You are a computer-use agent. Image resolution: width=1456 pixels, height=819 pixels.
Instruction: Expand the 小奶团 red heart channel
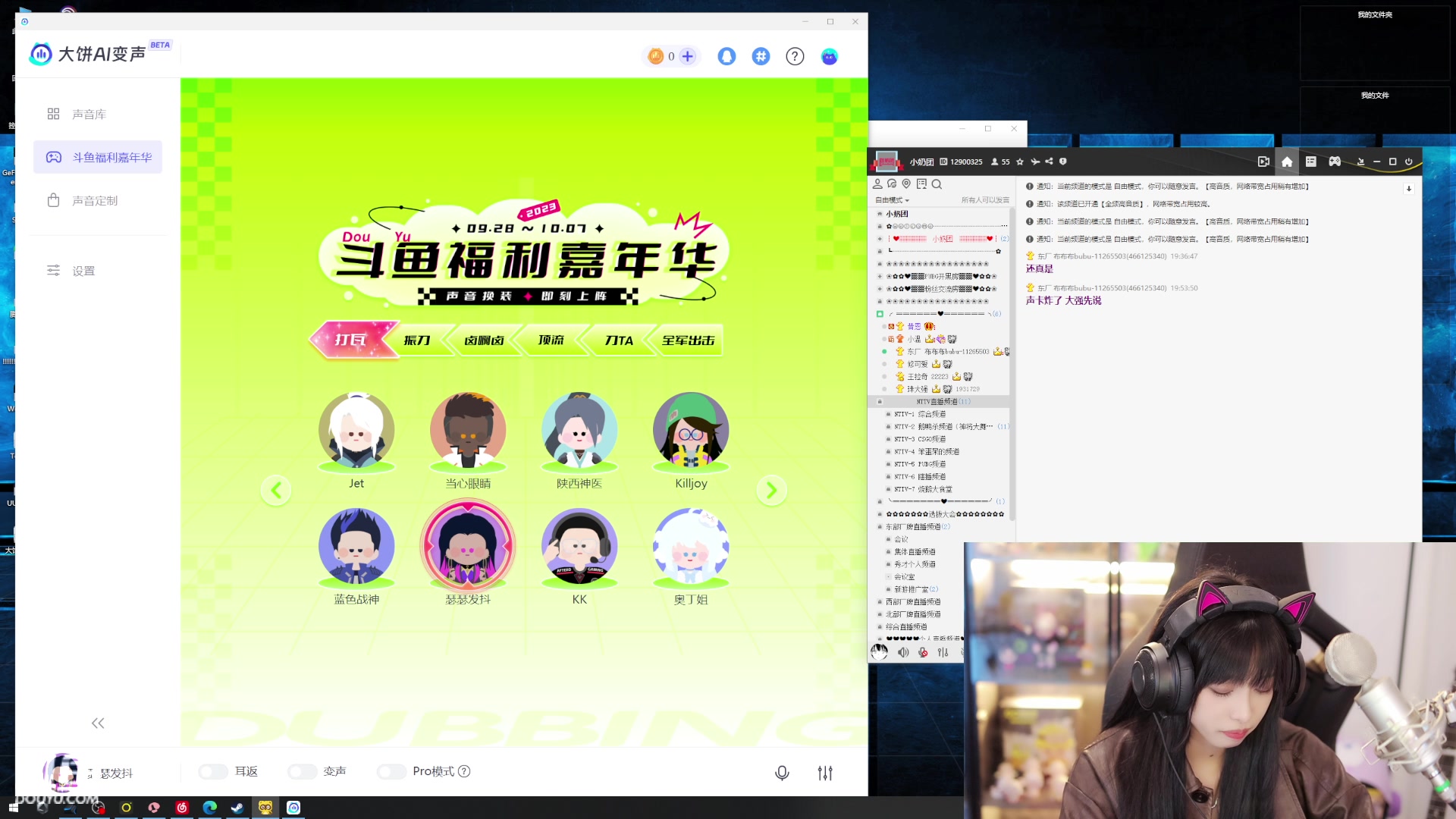[x=880, y=239]
